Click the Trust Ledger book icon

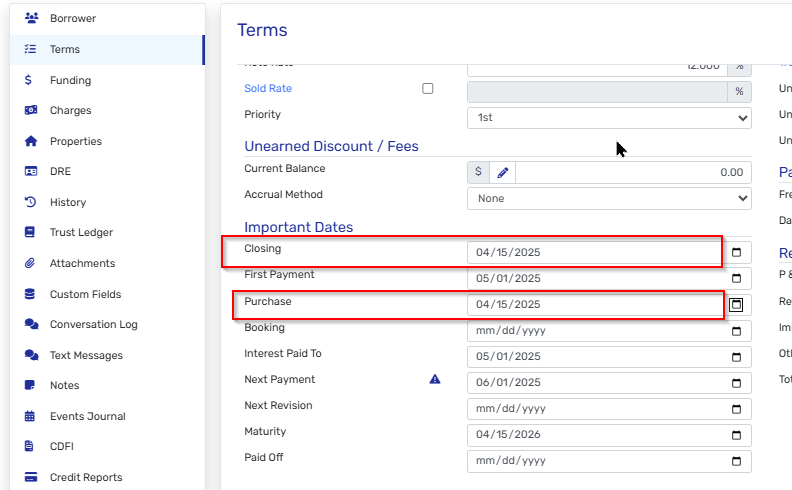point(31,233)
